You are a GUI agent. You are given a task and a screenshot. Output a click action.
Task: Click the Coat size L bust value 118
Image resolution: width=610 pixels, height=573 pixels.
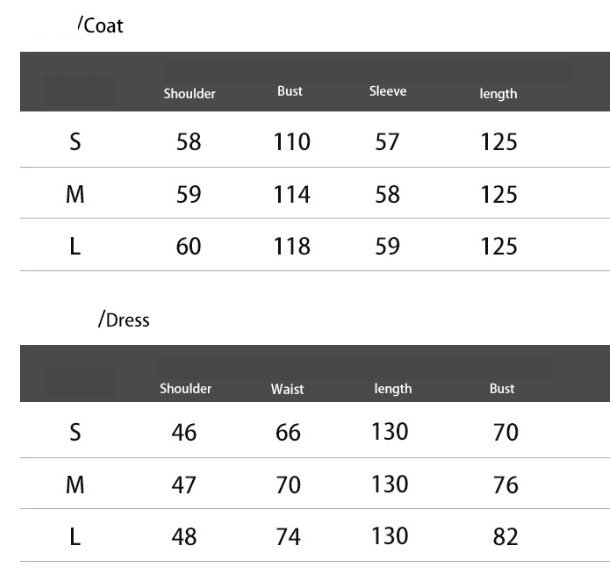292,248
